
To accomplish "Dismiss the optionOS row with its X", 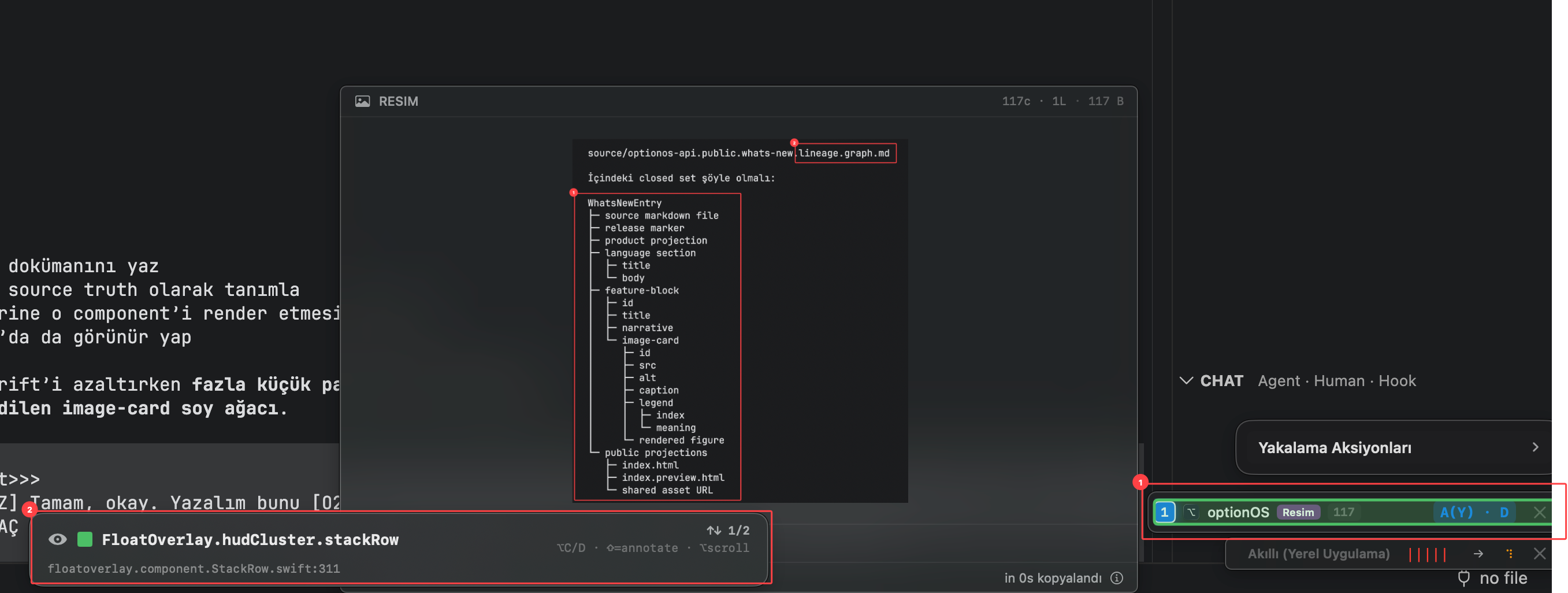I will pos(1539,512).
